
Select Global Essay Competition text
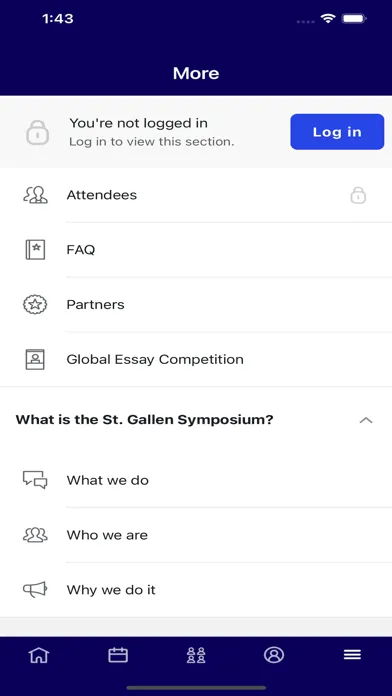(155, 359)
